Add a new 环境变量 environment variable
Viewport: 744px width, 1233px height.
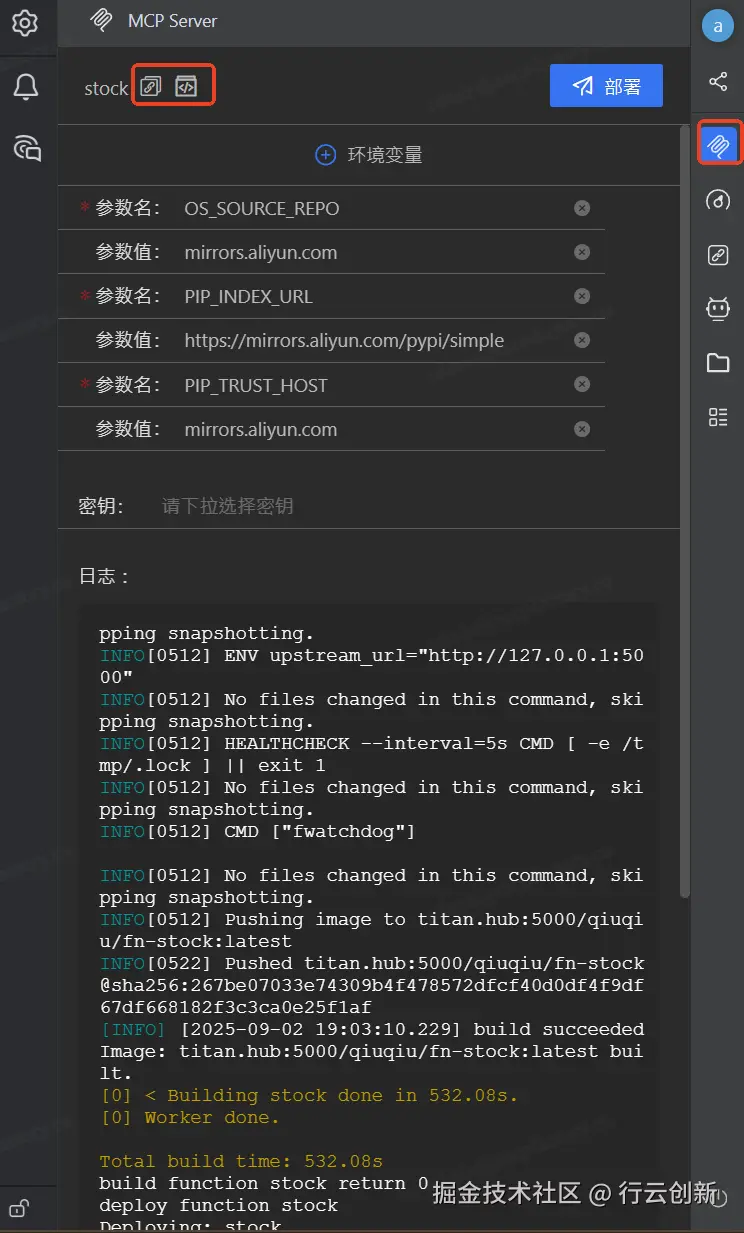coord(369,155)
